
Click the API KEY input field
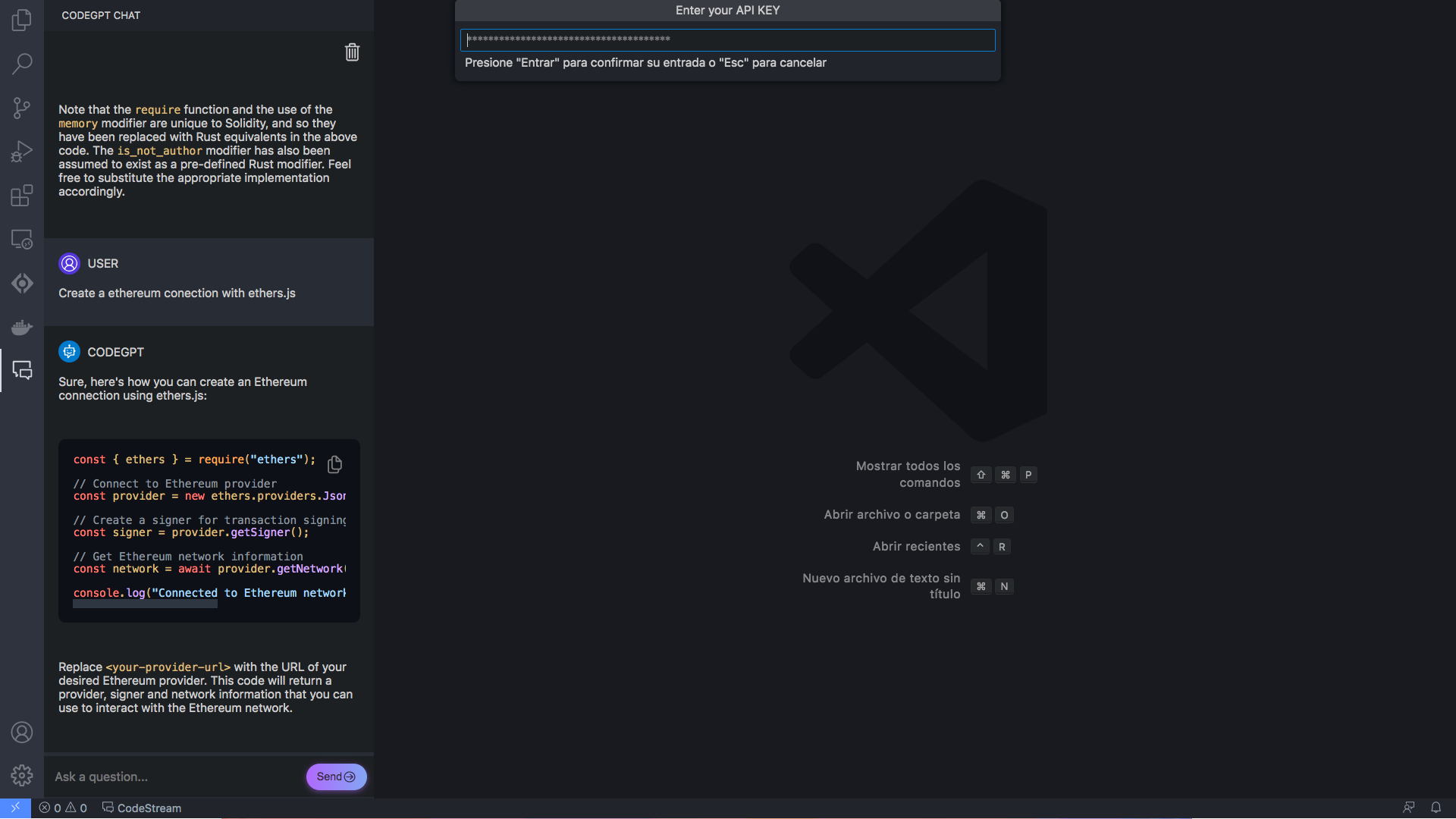tap(727, 39)
